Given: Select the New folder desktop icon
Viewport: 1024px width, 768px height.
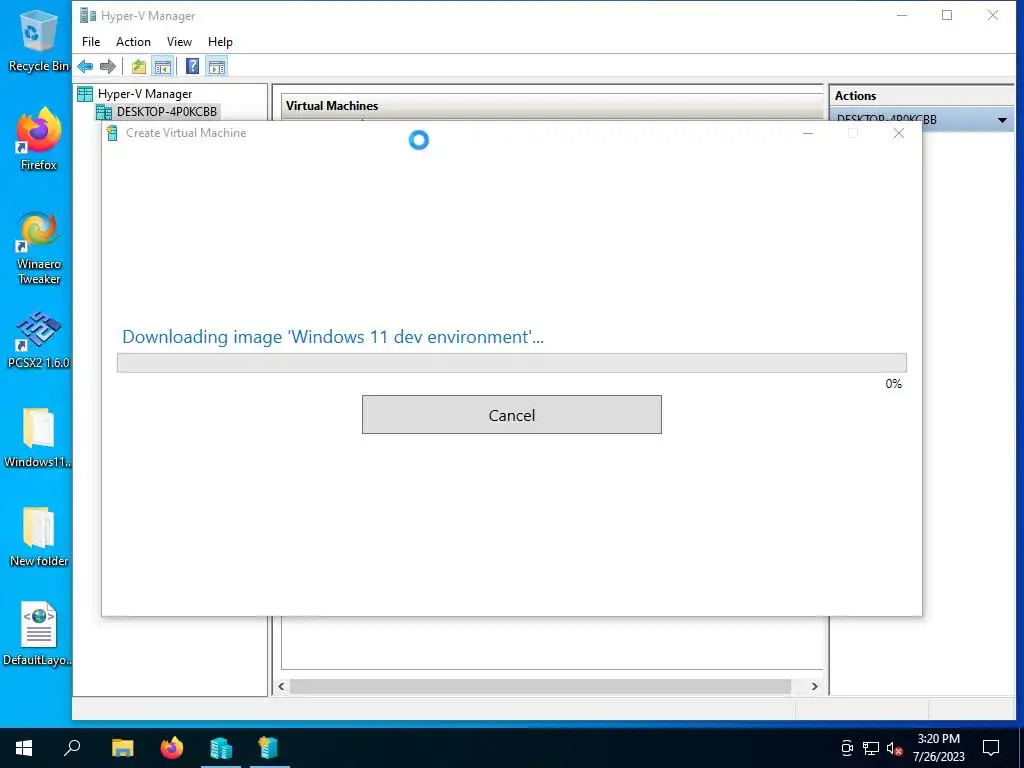Looking at the screenshot, I should click(38, 537).
